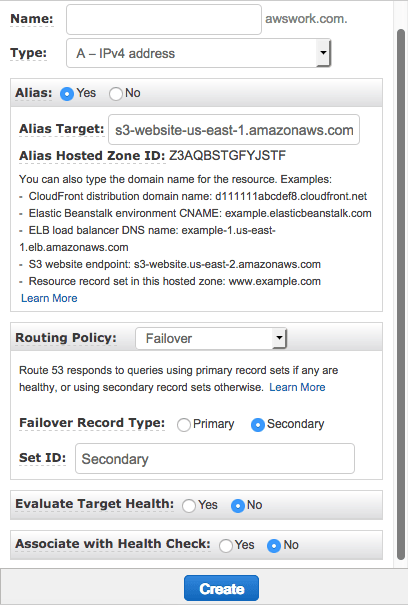
Task: Select Alias Yes radio button
Action: 67,94
